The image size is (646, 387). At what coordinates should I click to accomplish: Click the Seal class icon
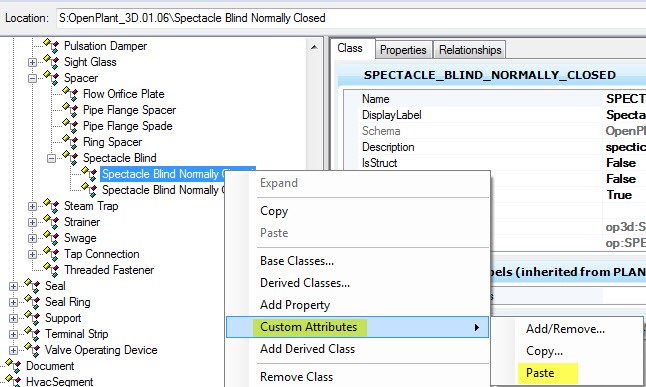tap(32, 286)
